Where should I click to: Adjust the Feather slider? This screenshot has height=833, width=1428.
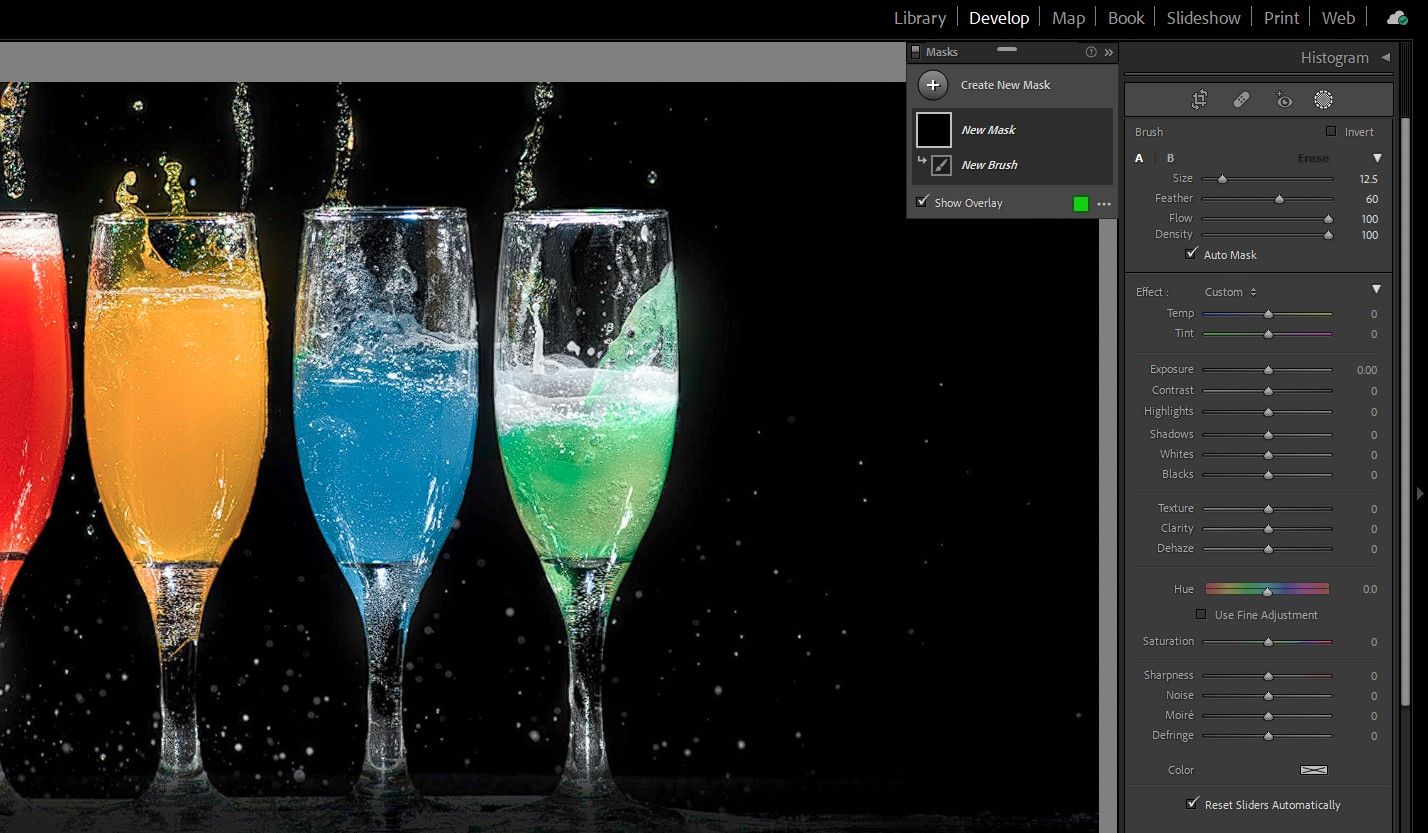point(1268,199)
